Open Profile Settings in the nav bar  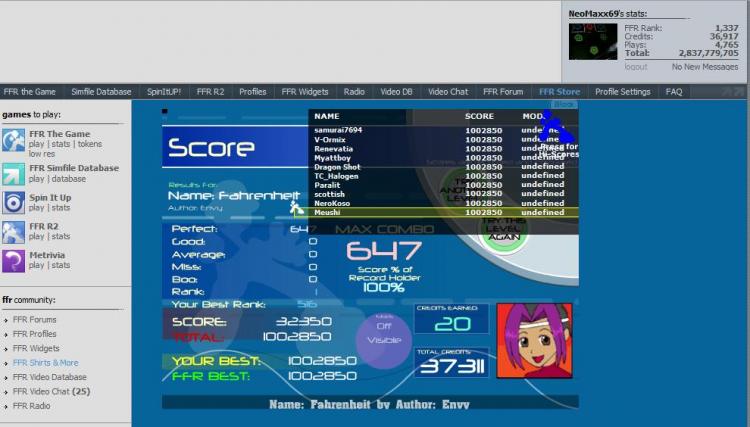[623, 92]
